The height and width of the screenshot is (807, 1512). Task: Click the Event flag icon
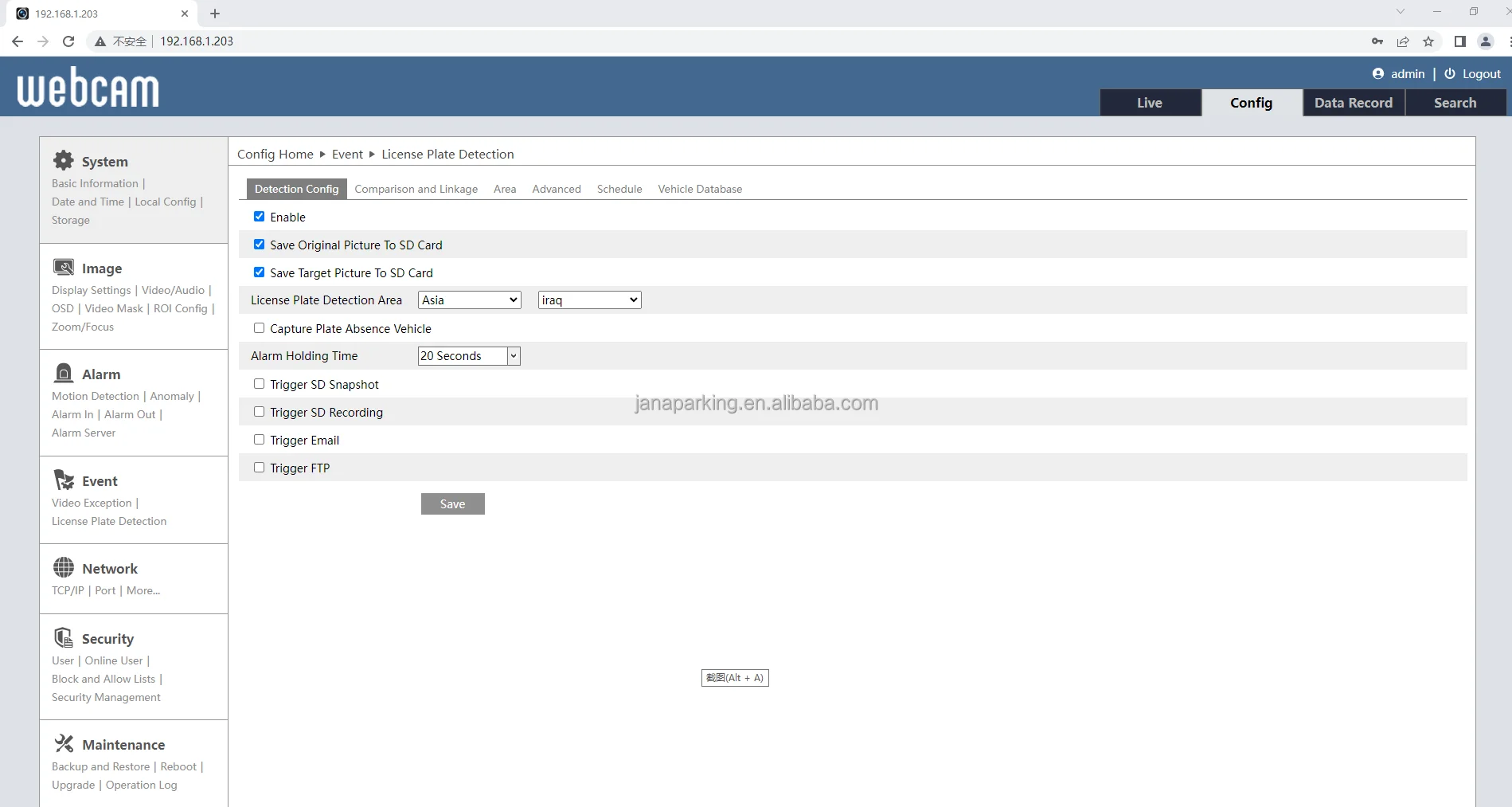tap(64, 480)
